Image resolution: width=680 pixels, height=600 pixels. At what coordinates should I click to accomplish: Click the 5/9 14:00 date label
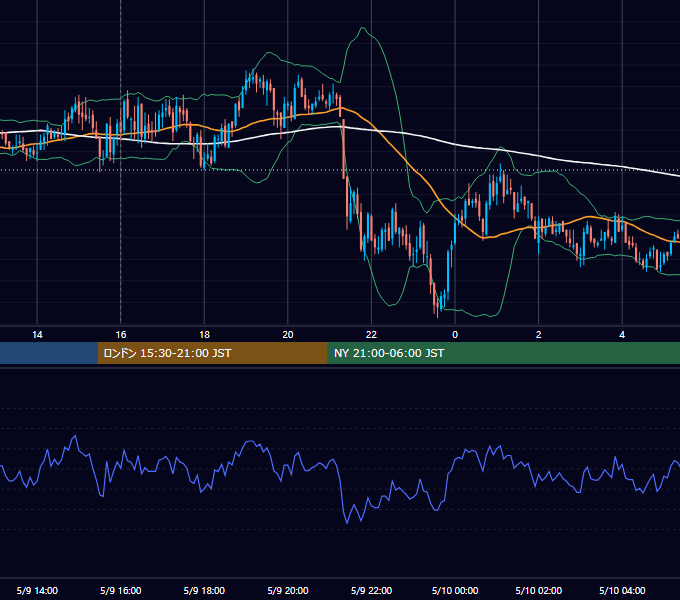37,590
